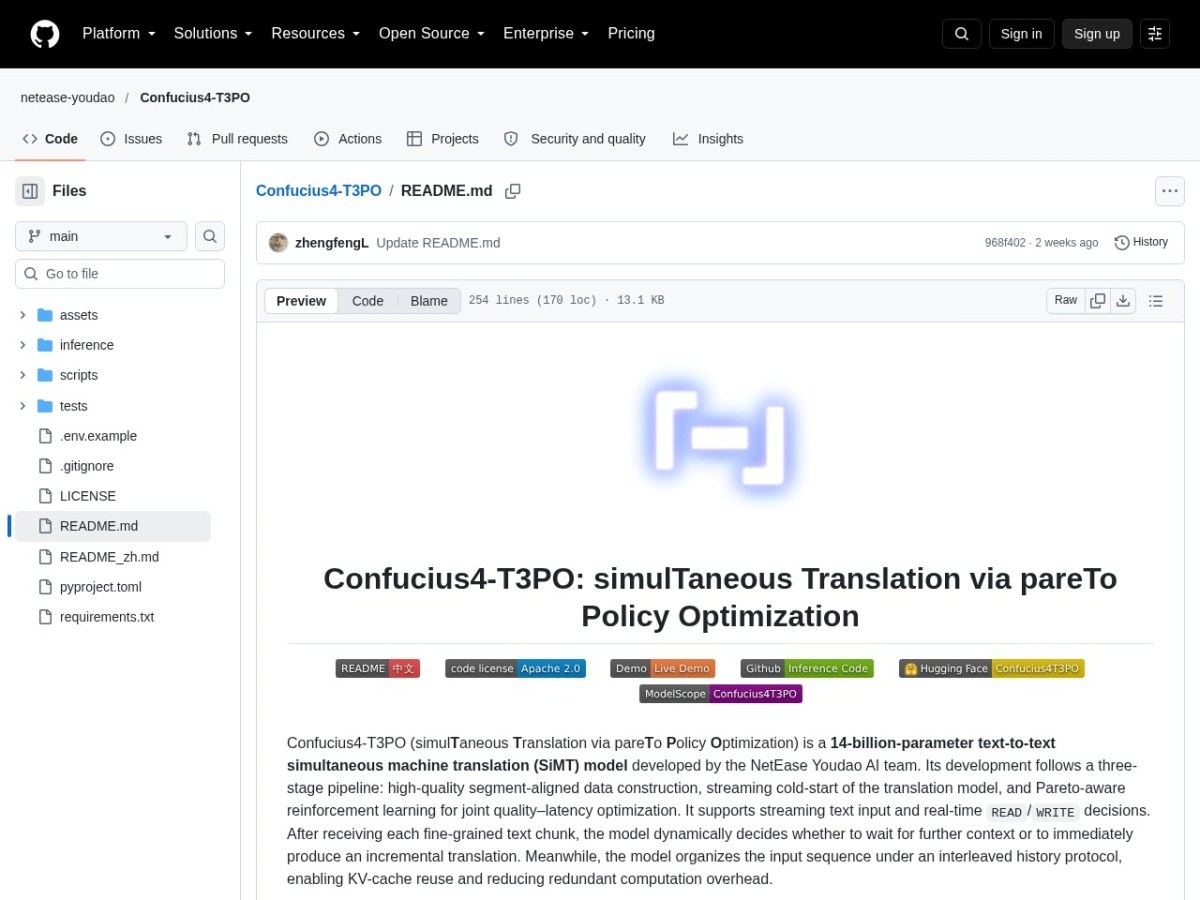This screenshot has height=900, width=1200.
Task: Open the search magnifier in header
Action: (961, 34)
